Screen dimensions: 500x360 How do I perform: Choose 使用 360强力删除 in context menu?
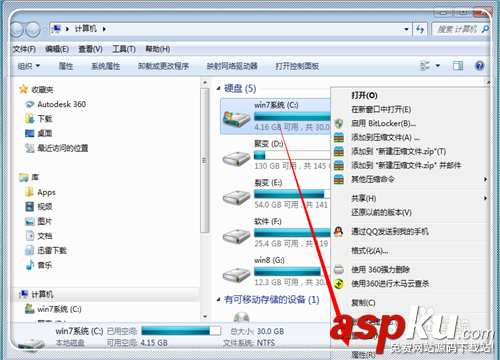[x=380, y=269]
